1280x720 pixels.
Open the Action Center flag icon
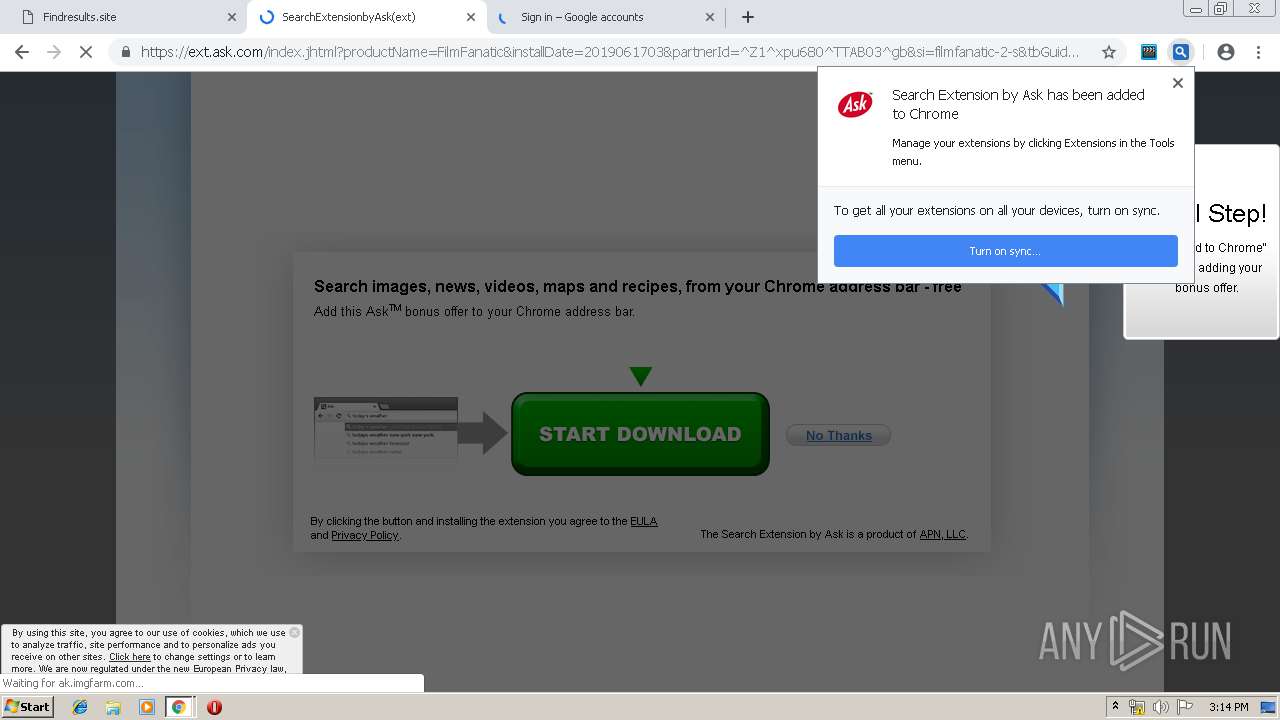point(1185,707)
